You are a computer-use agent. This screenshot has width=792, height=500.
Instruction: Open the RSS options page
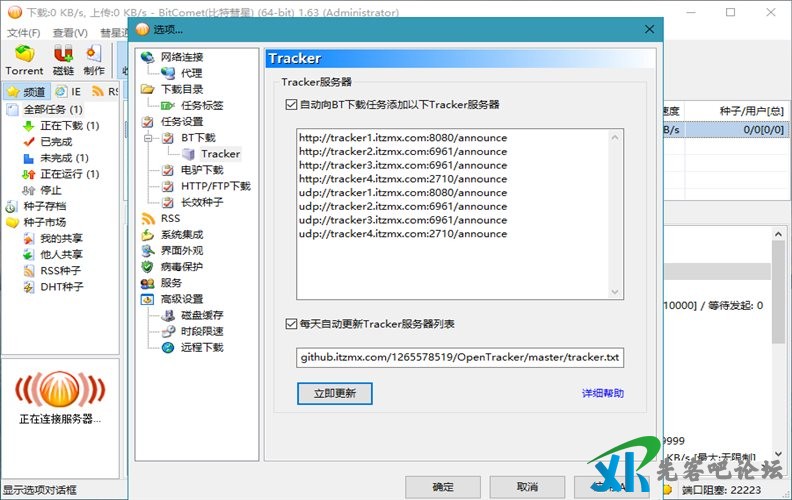[x=170, y=218]
